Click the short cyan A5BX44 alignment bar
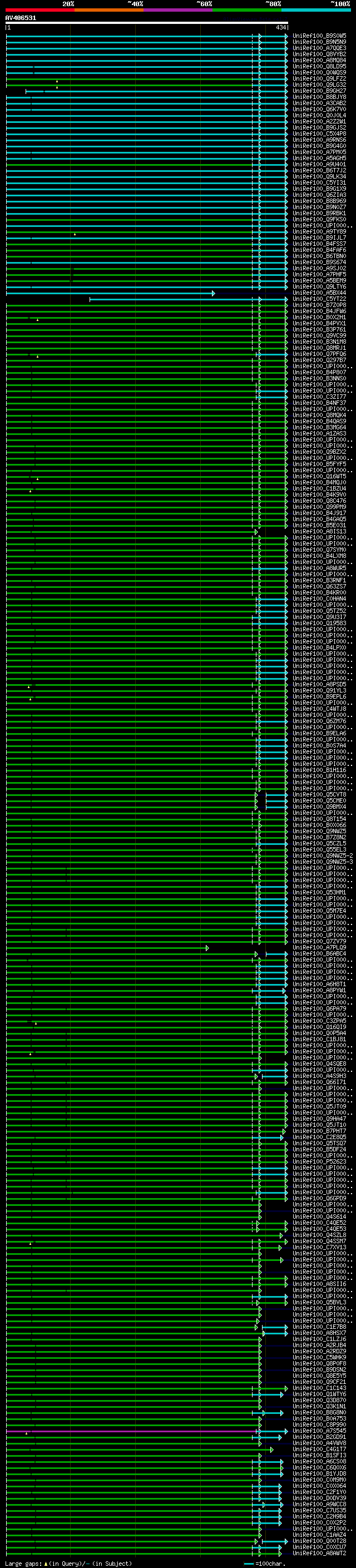The width and height of the screenshot is (356, 1568). pos(110,293)
